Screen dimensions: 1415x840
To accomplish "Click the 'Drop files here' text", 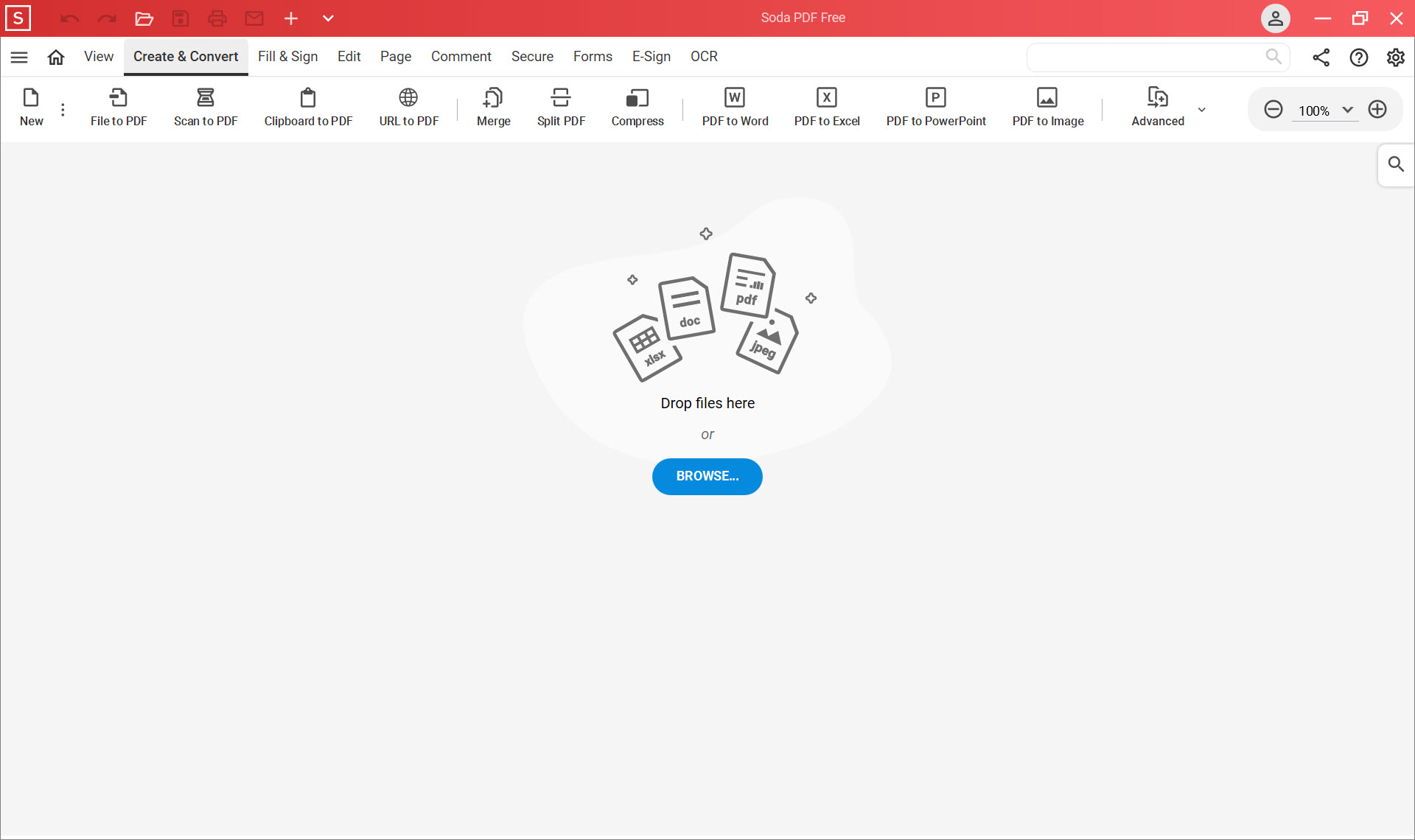I will click(707, 404).
